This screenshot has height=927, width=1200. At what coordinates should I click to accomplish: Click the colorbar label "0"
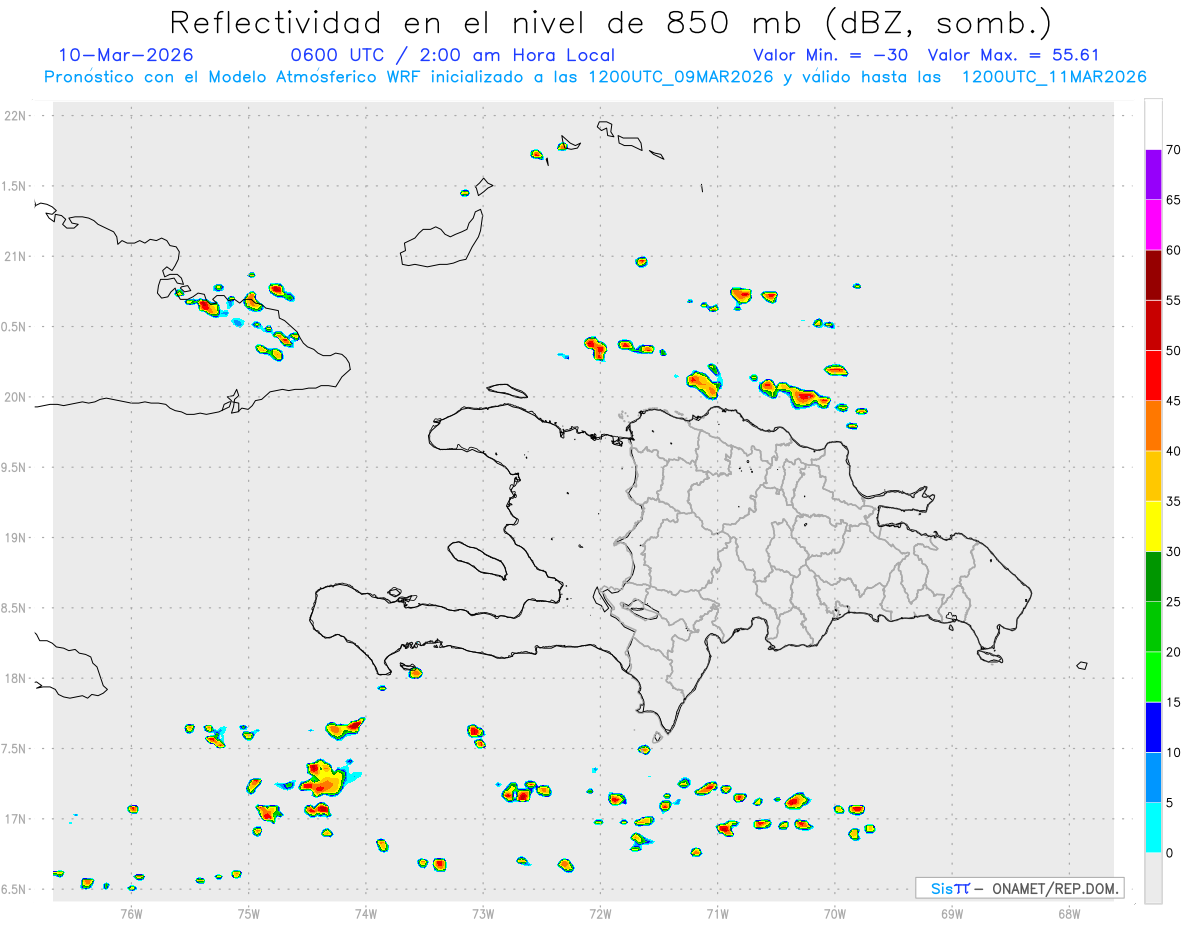tap(1170, 853)
